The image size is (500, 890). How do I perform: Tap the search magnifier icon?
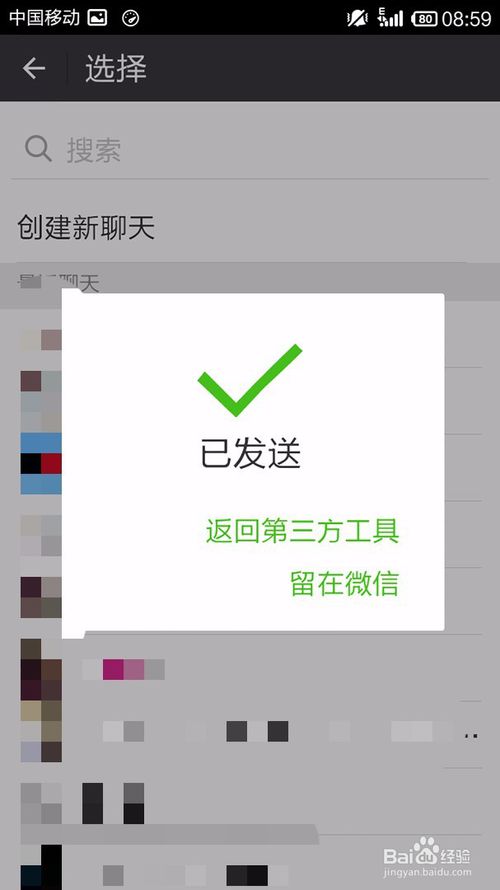tap(38, 149)
